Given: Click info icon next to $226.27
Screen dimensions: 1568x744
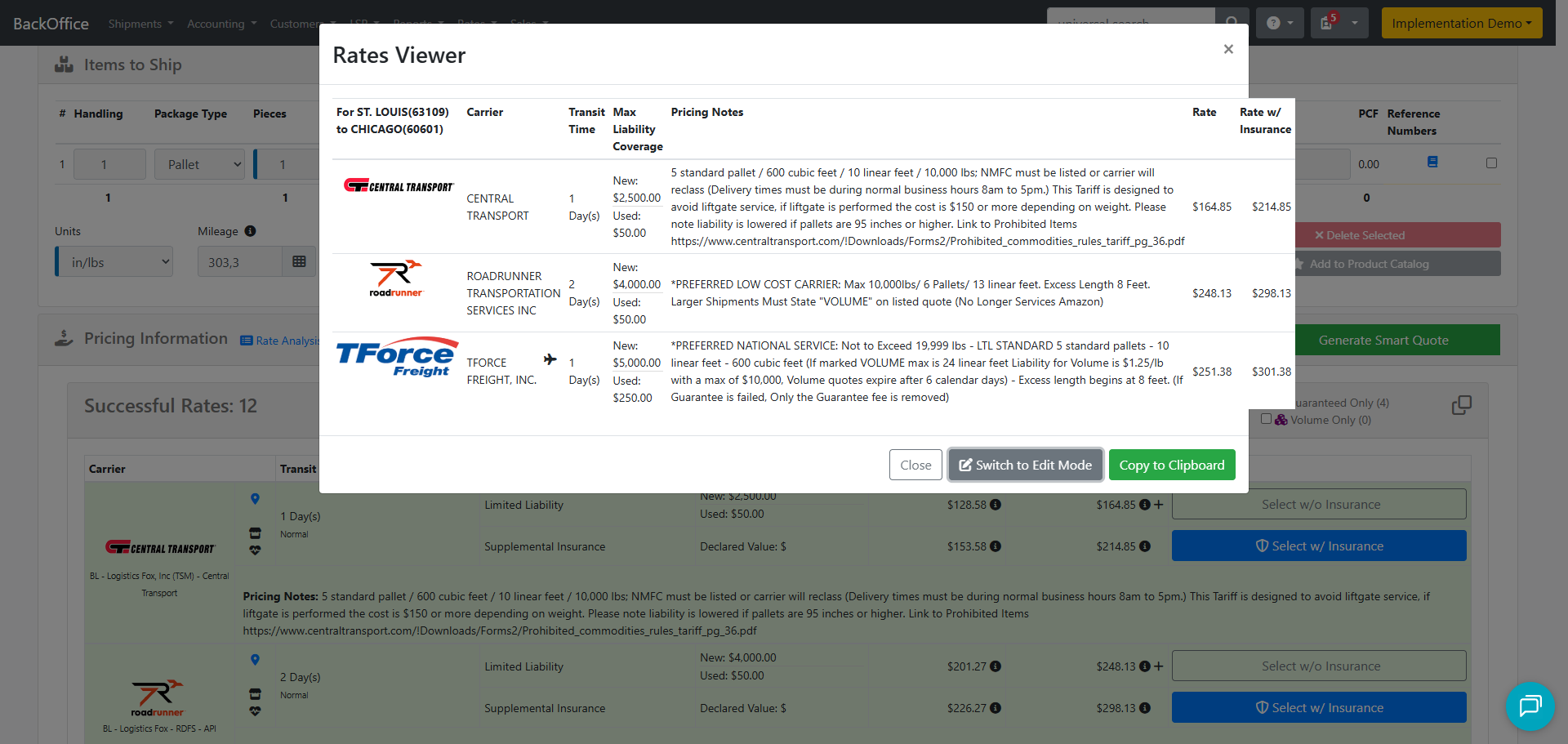Looking at the screenshot, I should tap(996, 708).
